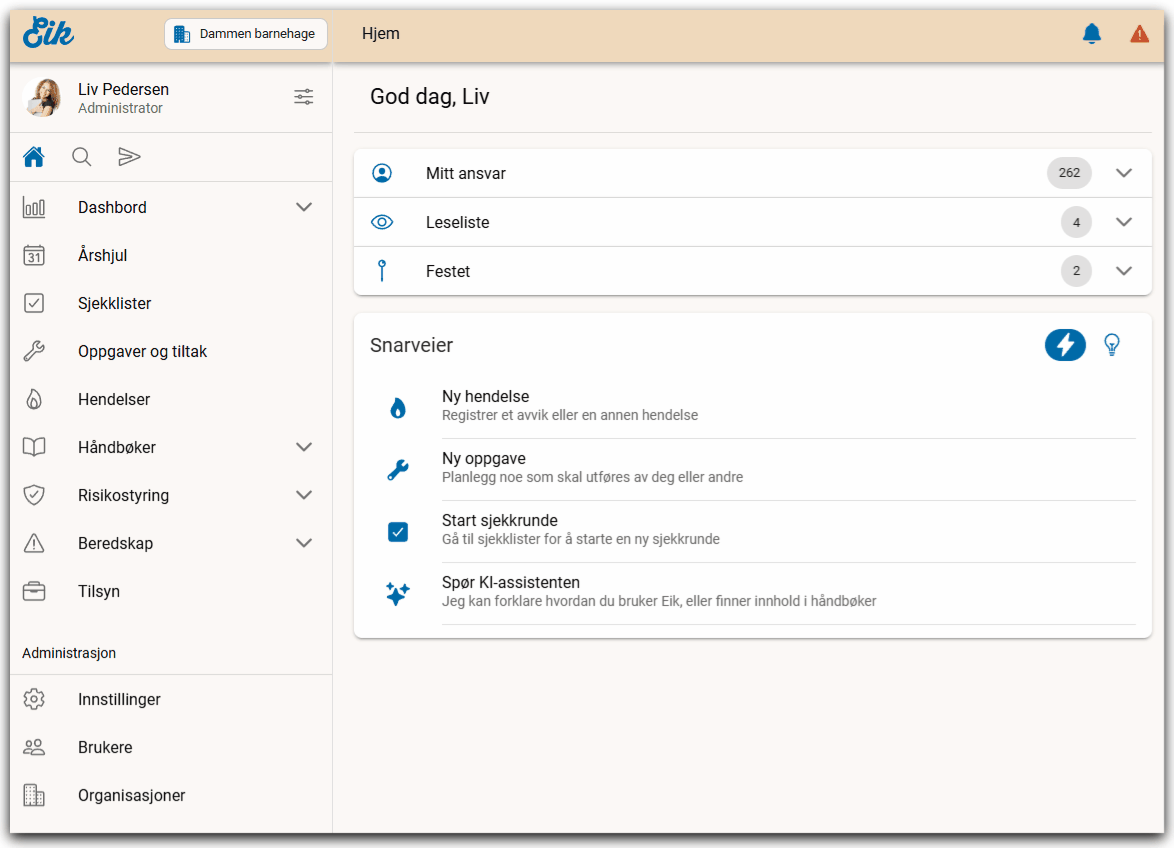1174x848 pixels.
Task: Open Årshjul from the sidebar
Action: [x=103, y=256]
